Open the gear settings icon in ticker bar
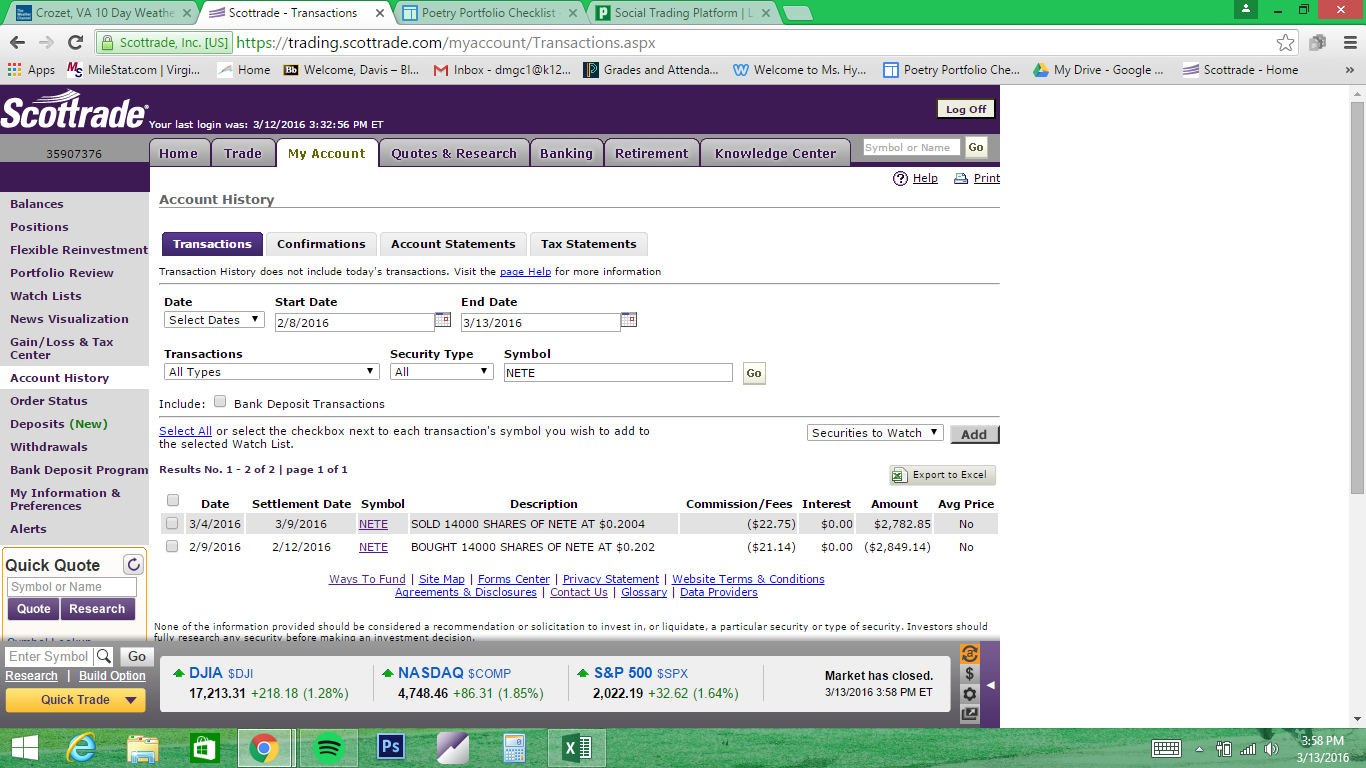The width and height of the screenshot is (1366, 768). pos(969,694)
